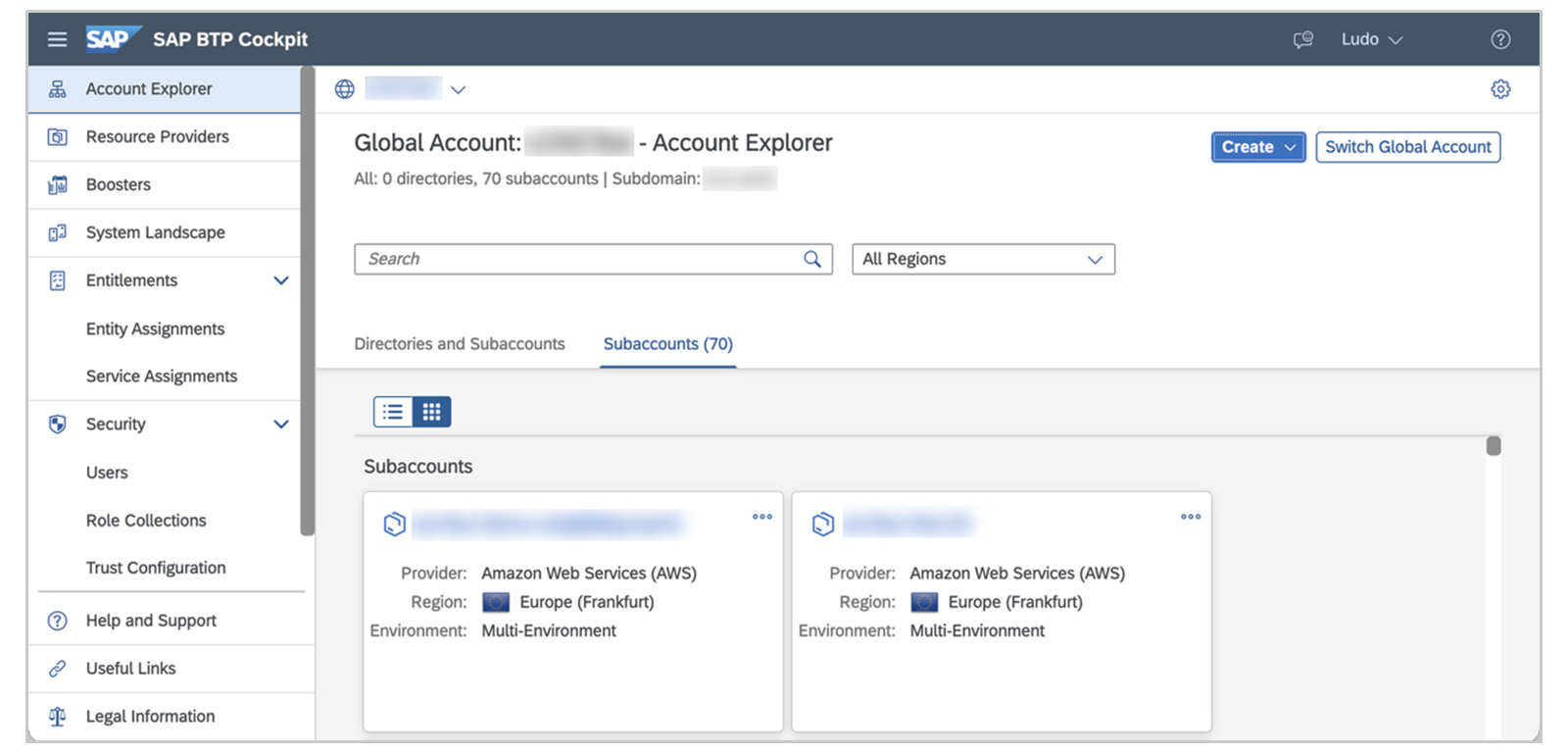Click the Security shield icon
Viewport: 1568px width, 753px height.
click(58, 424)
